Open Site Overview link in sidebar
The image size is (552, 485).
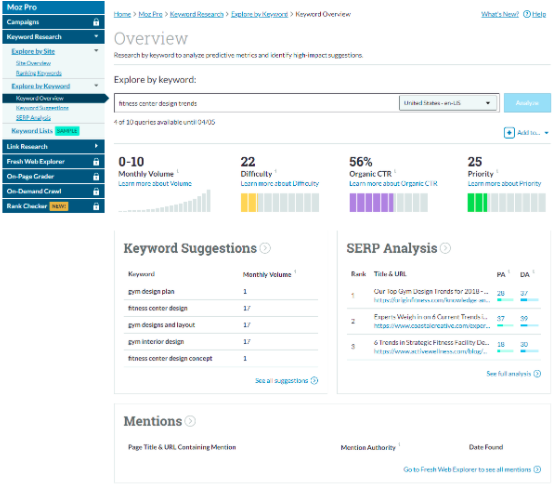(x=33, y=63)
